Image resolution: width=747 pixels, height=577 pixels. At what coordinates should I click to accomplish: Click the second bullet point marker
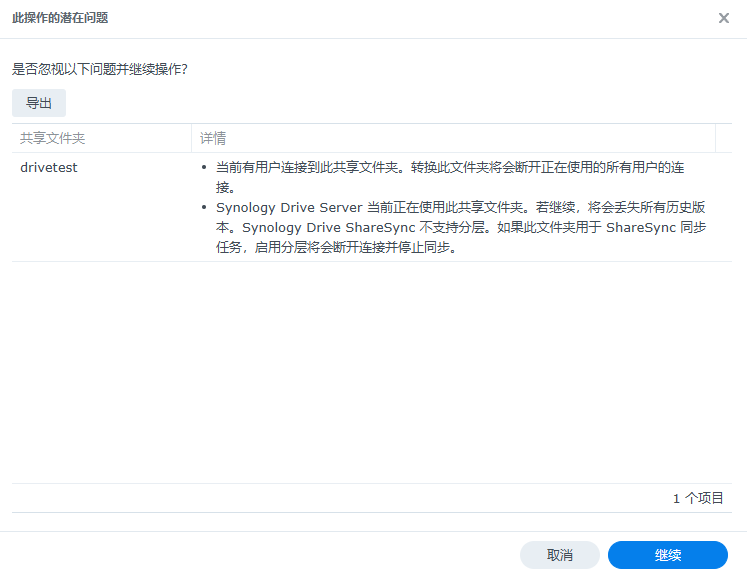[204, 209]
